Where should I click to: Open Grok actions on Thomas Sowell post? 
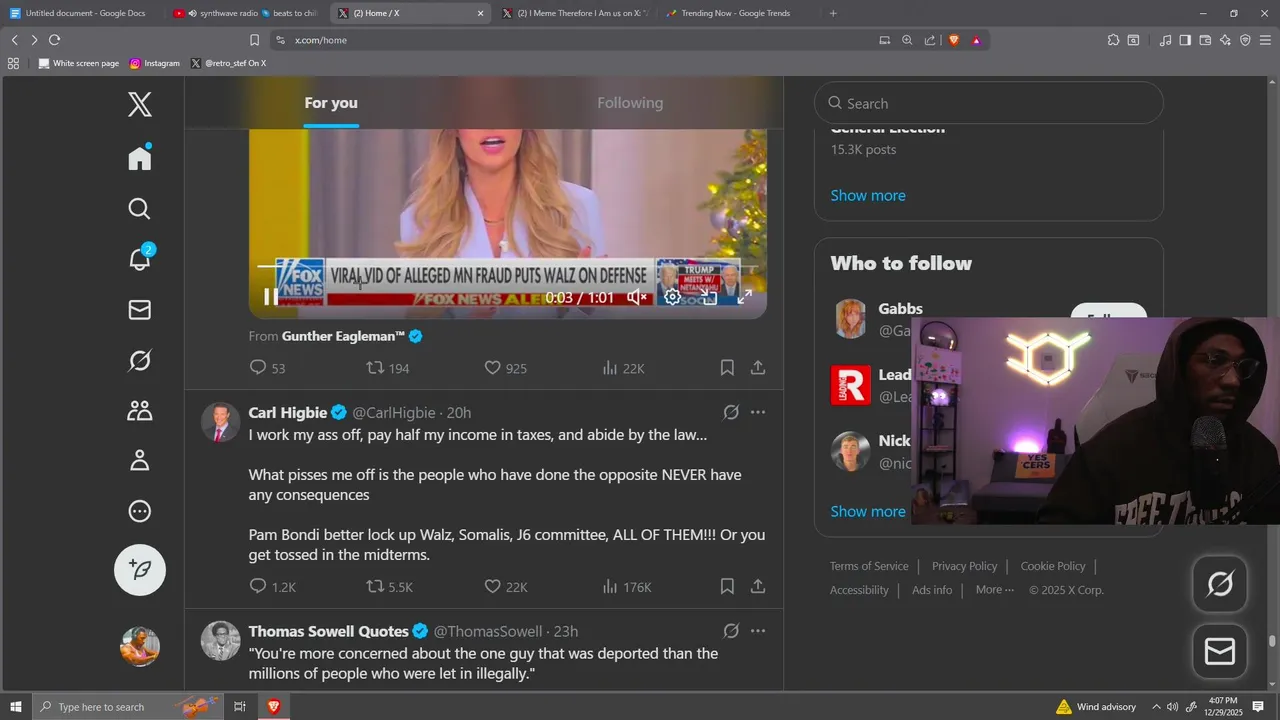(x=731, y=631)
